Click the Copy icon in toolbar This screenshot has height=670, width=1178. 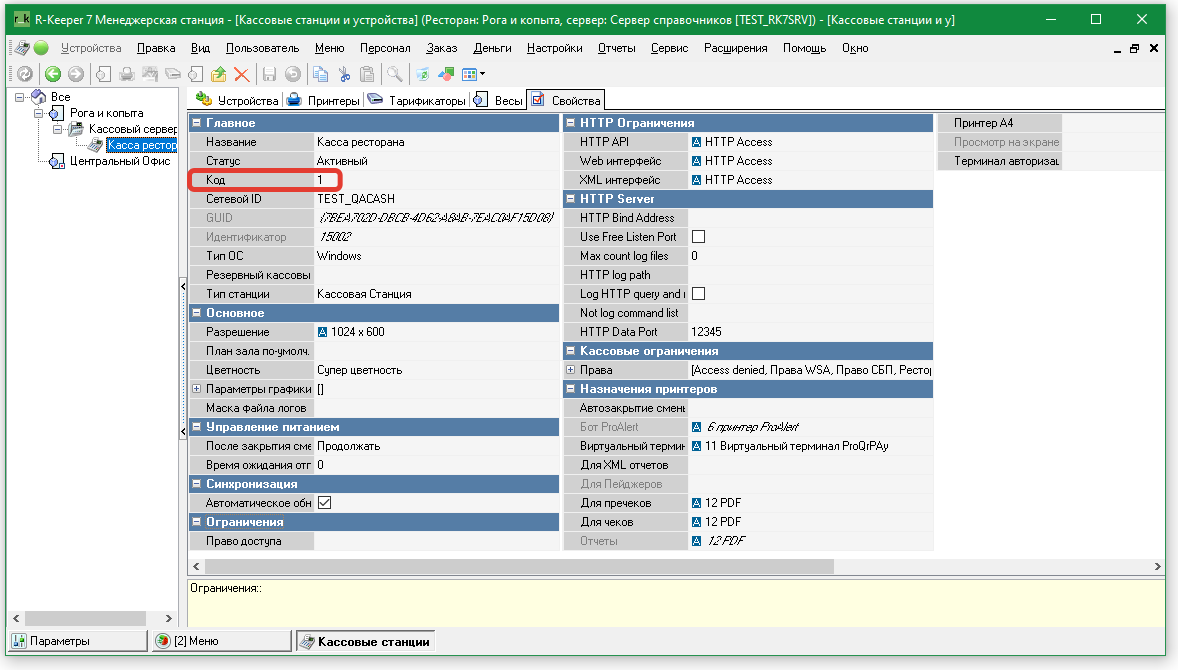(320, 74)
